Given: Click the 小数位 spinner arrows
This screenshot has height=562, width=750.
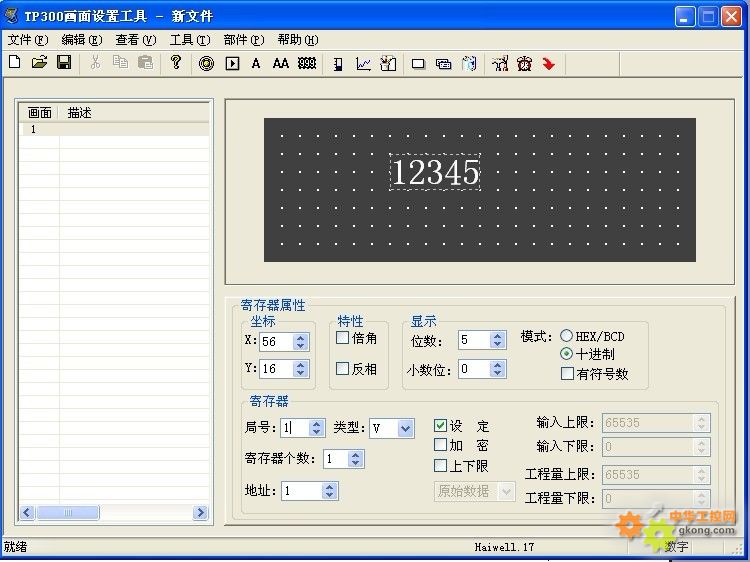Looking at the screenshot, I should pyautogui.click(x=497, y=369).
